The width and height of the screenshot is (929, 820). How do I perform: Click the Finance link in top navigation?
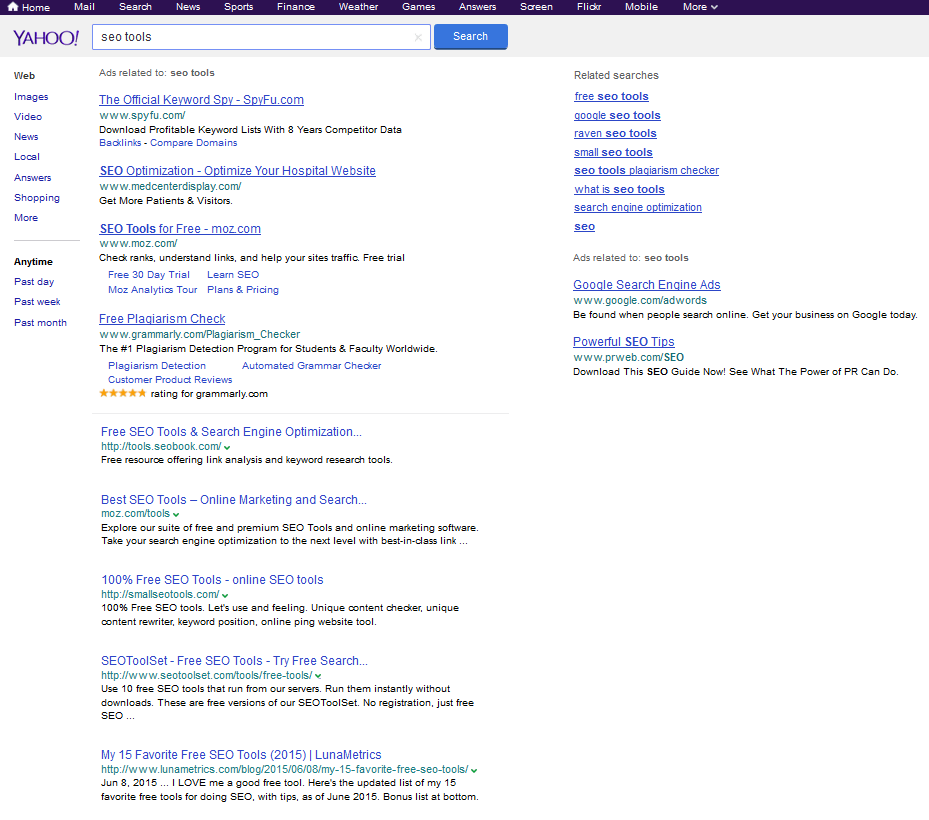pos(297,7)
